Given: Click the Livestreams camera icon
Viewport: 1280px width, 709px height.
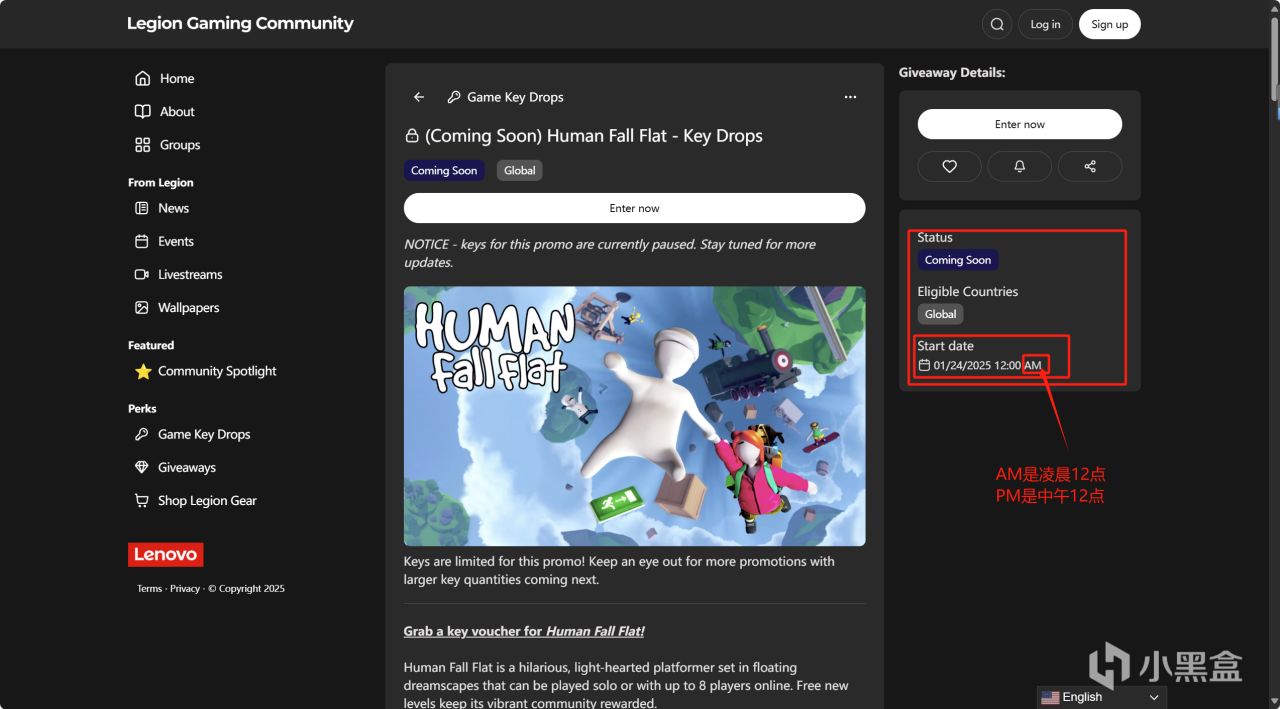Looking at the screenshot, I should [x=141, y=274].
